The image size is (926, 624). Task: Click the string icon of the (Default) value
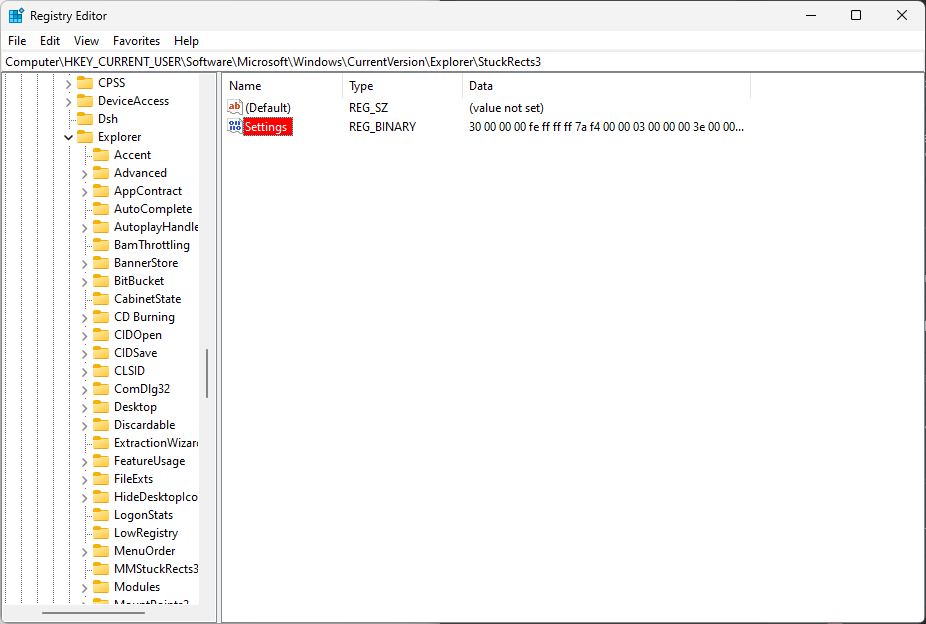(x=234, y=107)
